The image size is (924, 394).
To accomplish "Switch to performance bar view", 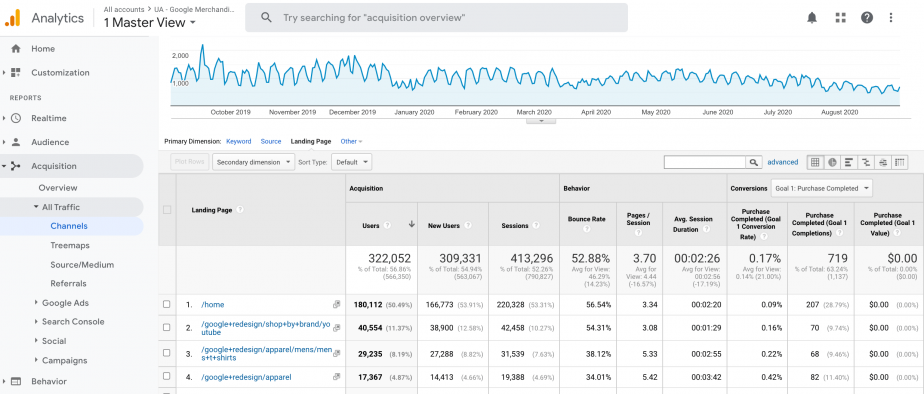I will pos(849,163).
